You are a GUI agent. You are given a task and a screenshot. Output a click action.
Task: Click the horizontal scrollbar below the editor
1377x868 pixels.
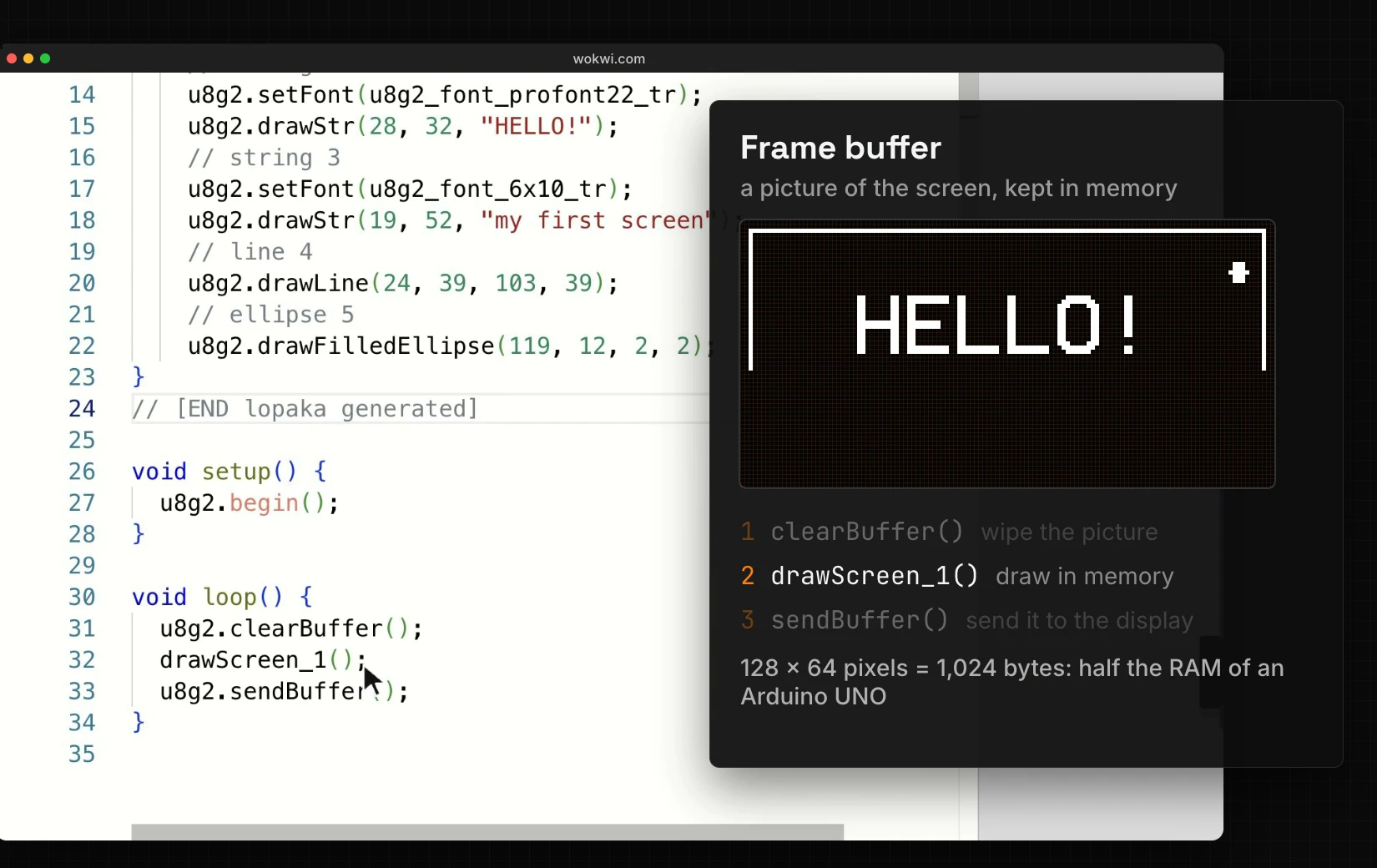pyautogui.click(x=487, y=832)
